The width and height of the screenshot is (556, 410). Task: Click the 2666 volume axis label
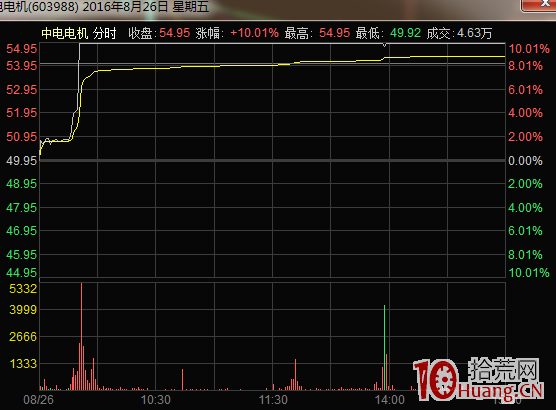pyautogui.click(x=23, y=337)
